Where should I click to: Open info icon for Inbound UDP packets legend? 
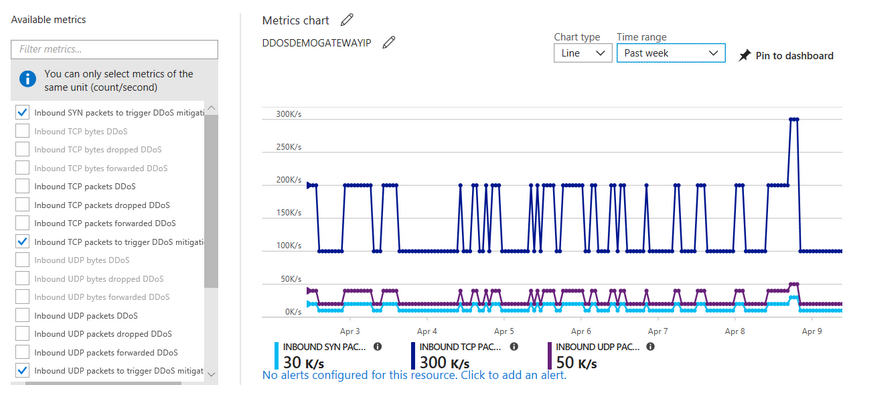pyautogui.click(x=650, y=347)
